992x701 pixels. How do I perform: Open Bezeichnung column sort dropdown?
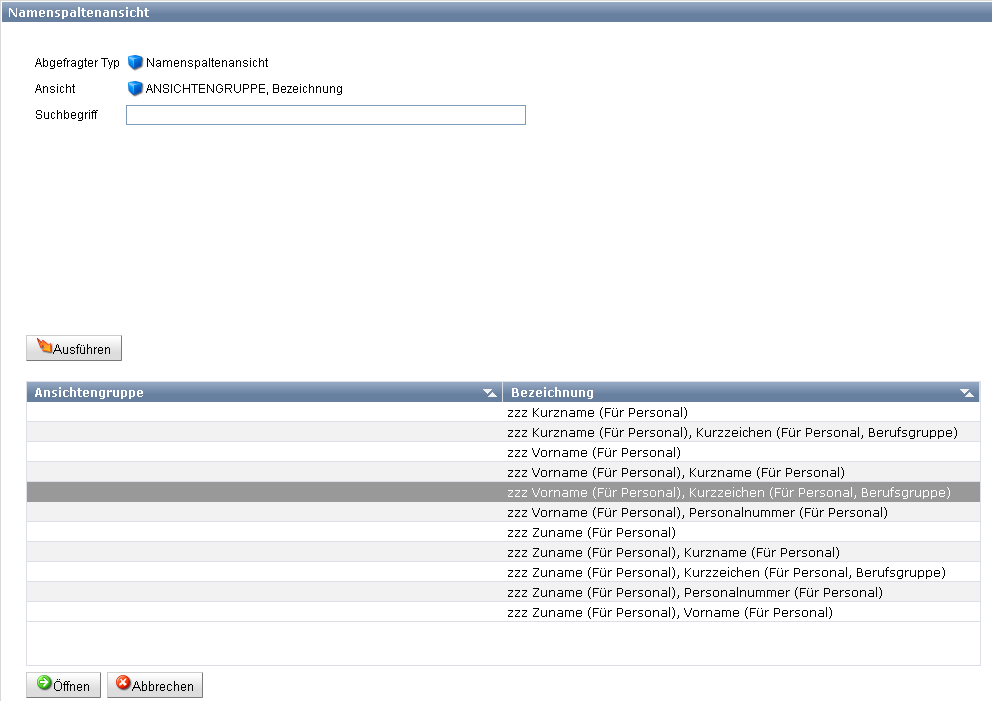[967, 393]
